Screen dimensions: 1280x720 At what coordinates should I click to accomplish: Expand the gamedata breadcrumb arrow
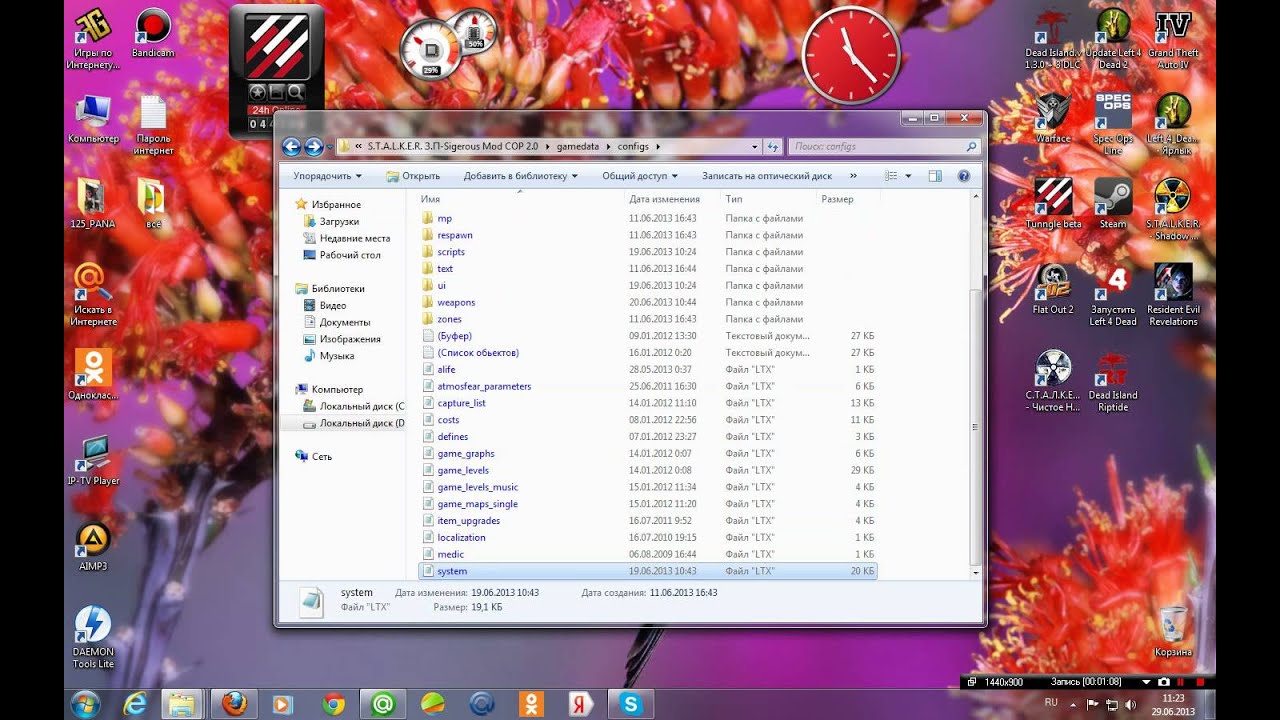point(608,147)
